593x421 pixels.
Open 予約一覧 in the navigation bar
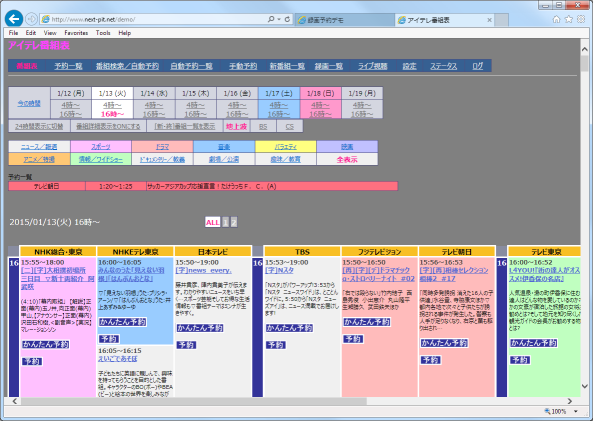[68, 66]
